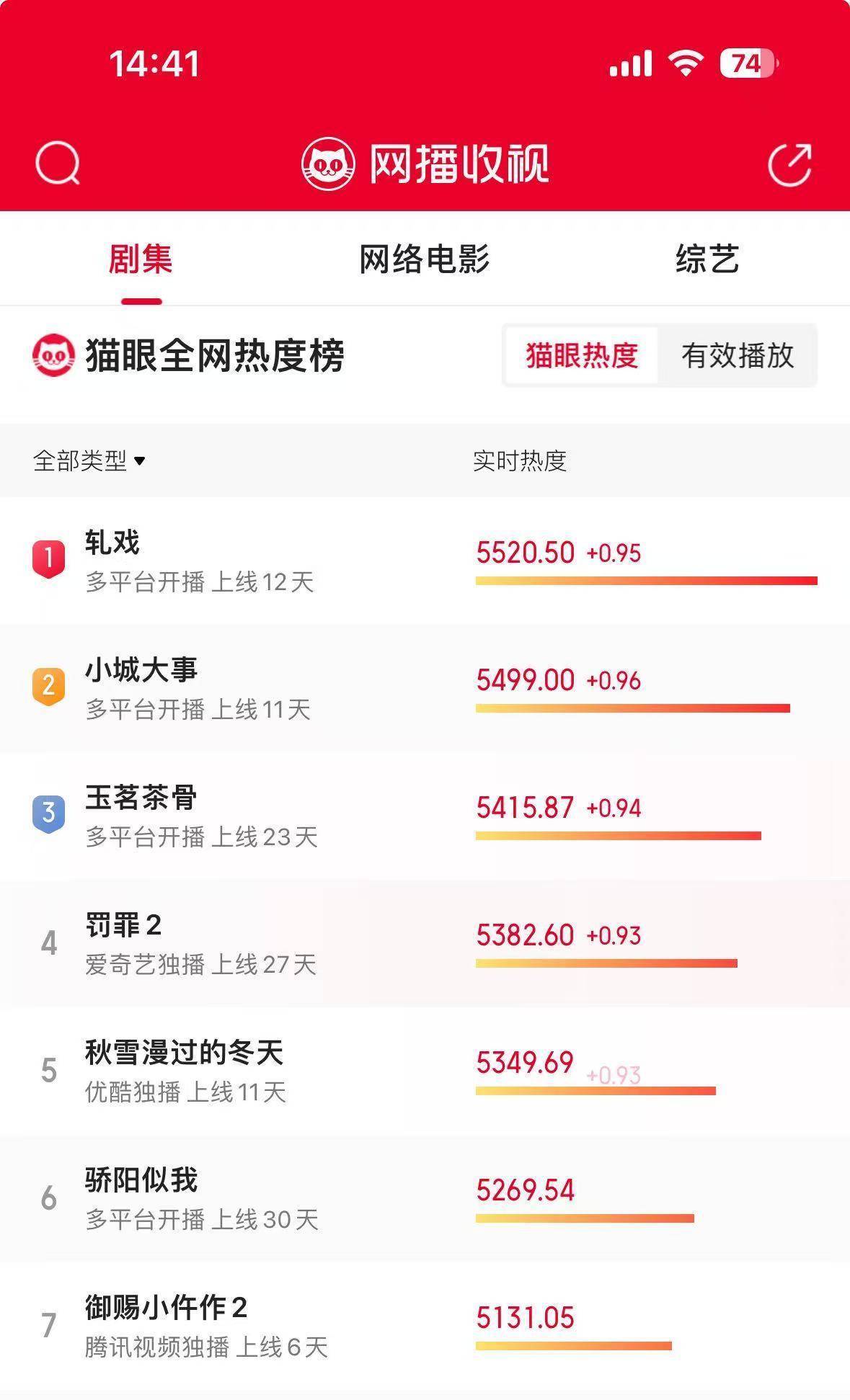Tap the search magnifier icon

(x=57, y=163)
